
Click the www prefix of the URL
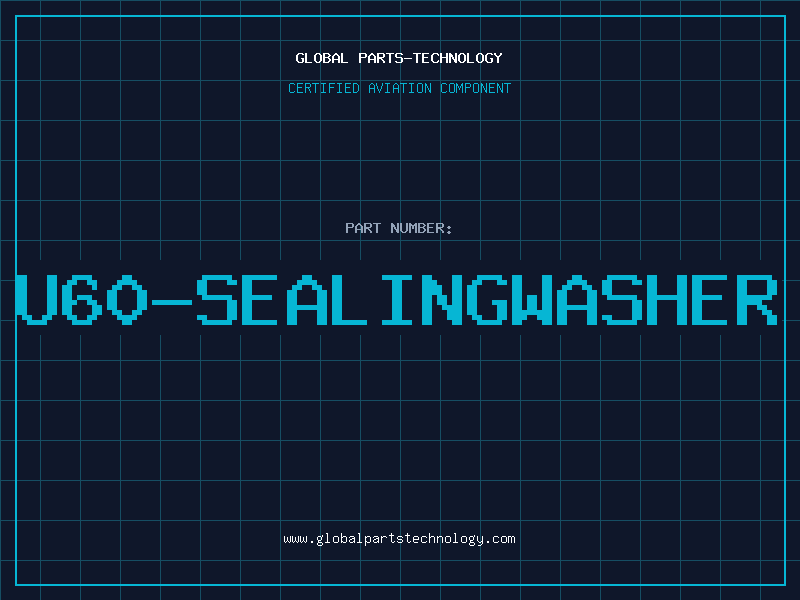(295, 539)
